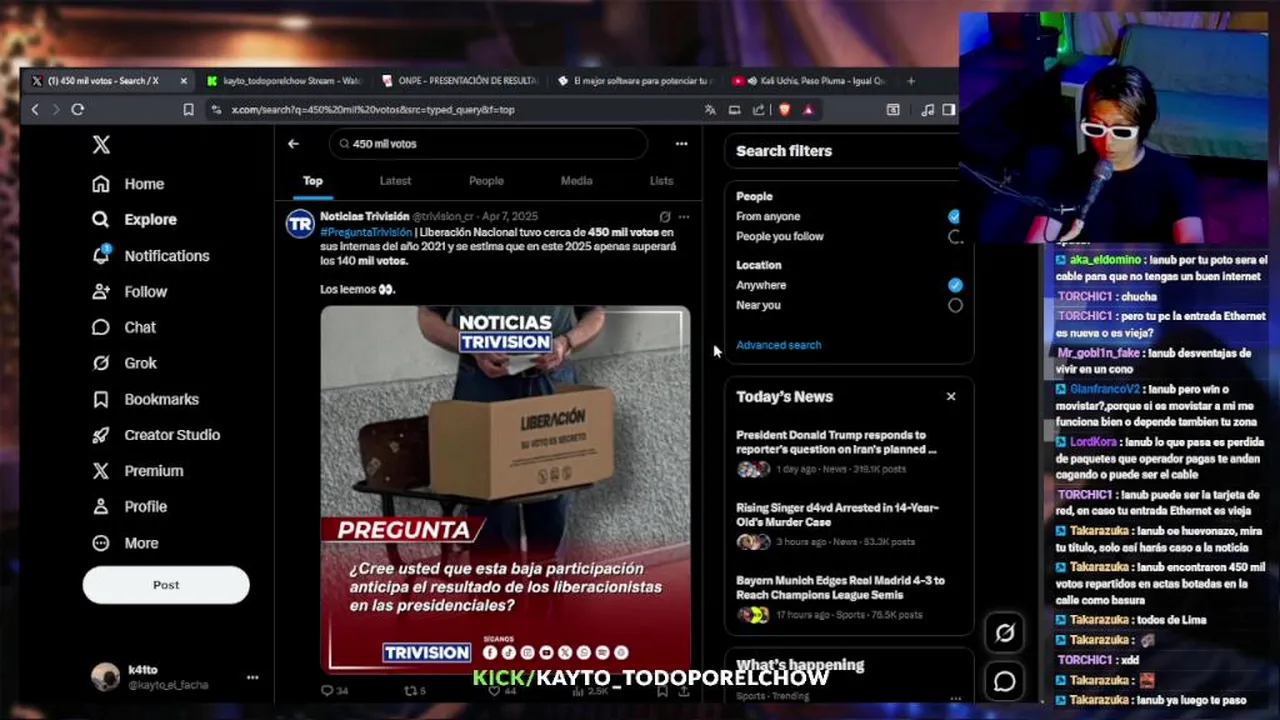Open the Follow page

129,292
